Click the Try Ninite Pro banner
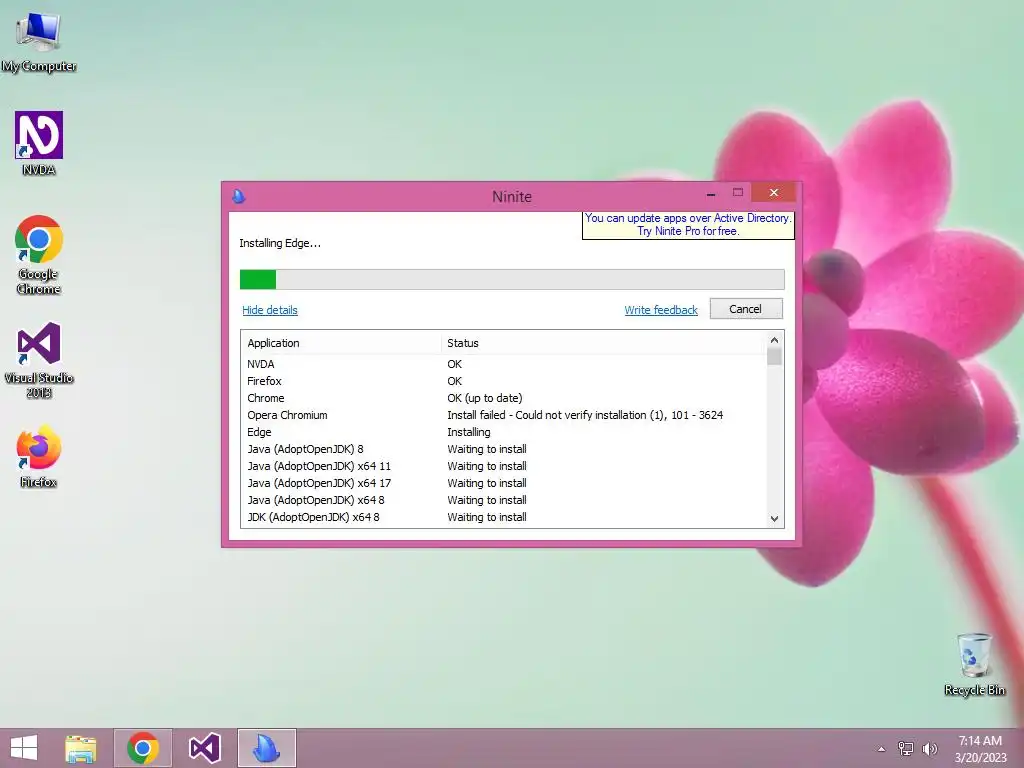 (x=688, y=225)
